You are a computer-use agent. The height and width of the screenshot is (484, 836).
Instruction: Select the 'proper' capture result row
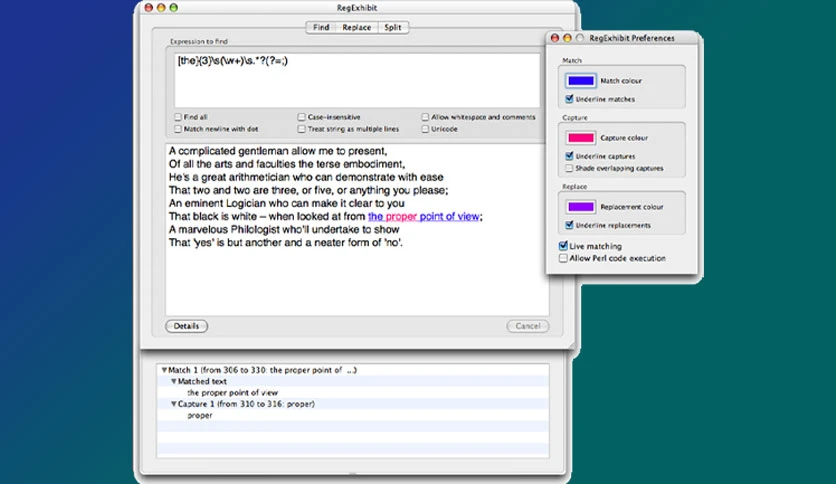[353, 415]
